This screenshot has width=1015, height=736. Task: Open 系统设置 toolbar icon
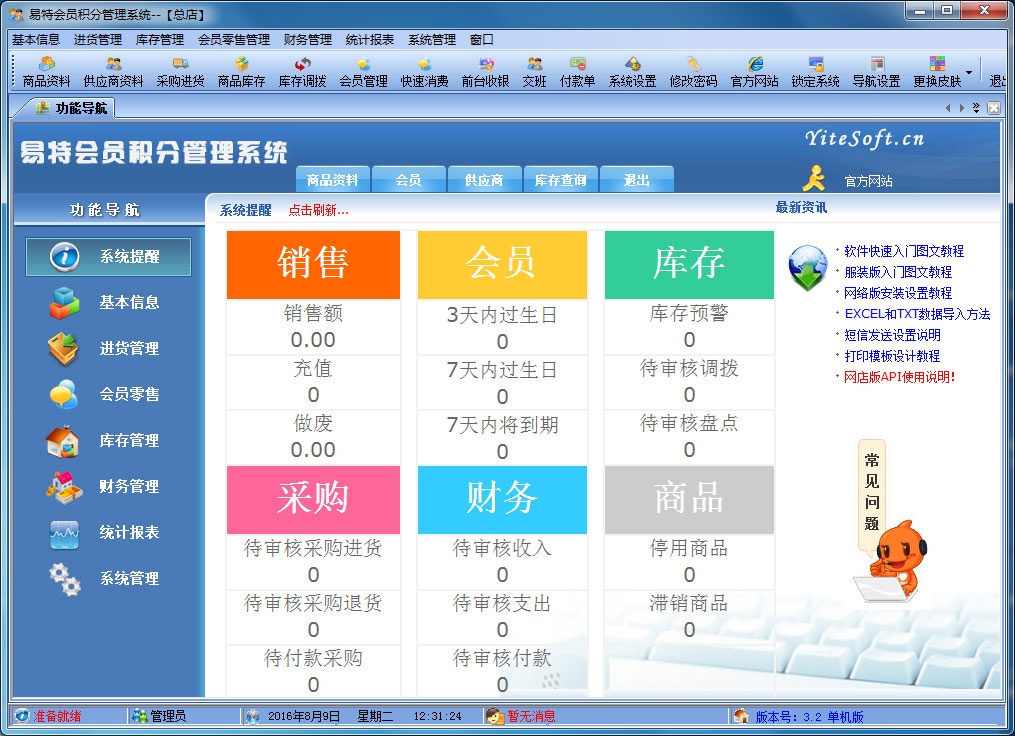632,72
